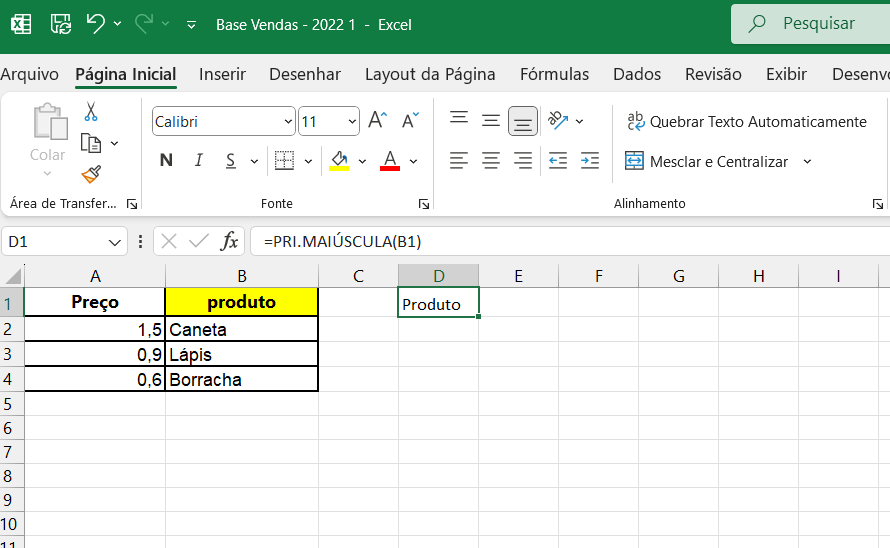Toggle Quebrar Texto Automaticamente
890x548 pixels.
[746, 122]
